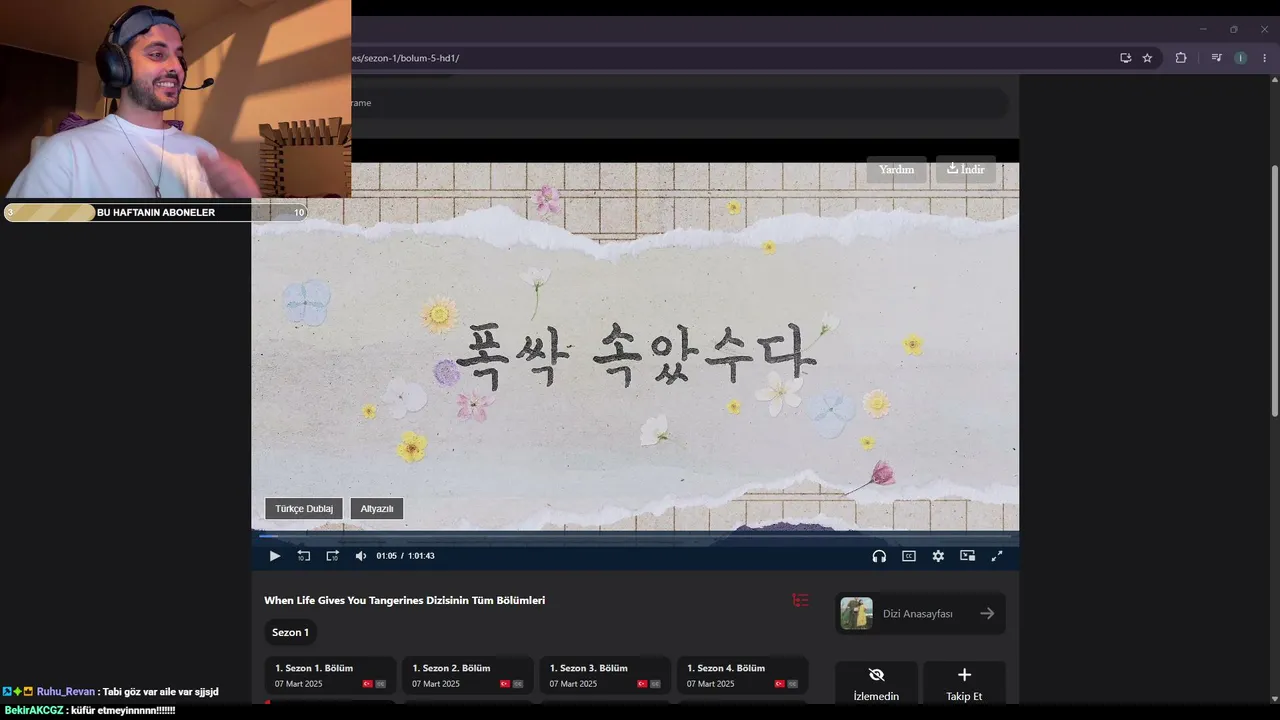Click the video time display 01:05
This screenshot has height=720, width=1280.
click(386, 556)
